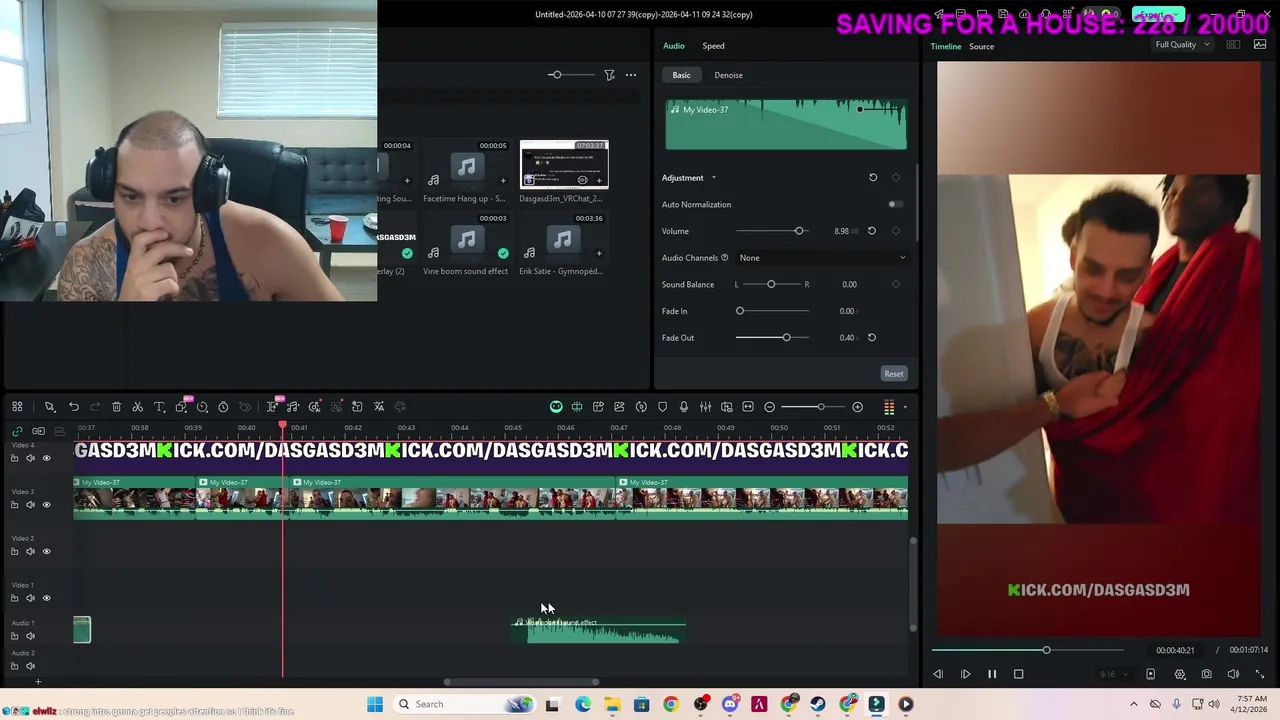Click the green AI assistant face icon
The image size is (1280, 720).
(556, 407)
